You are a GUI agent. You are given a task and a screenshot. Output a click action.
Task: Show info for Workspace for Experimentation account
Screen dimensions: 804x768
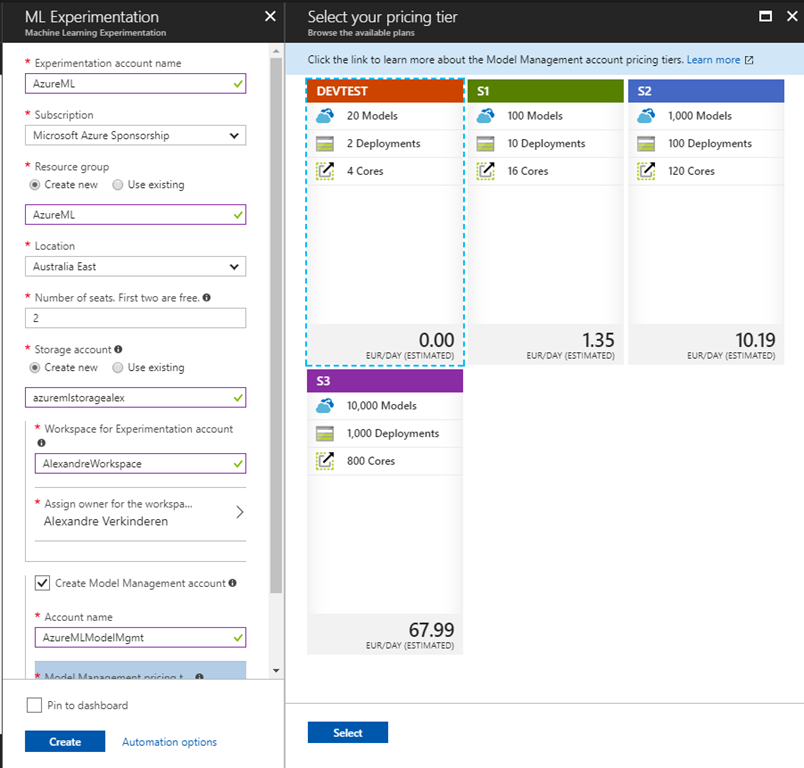[x=42, y=443]
